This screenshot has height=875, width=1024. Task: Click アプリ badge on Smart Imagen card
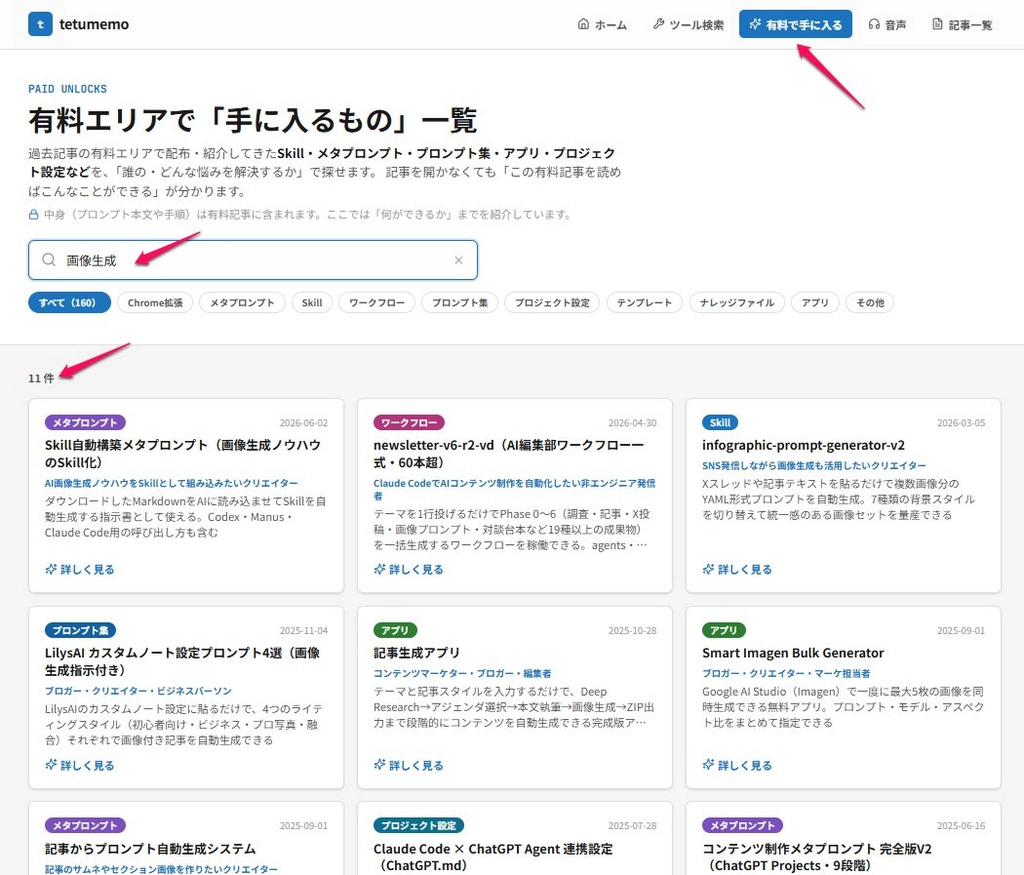point(724,630)
